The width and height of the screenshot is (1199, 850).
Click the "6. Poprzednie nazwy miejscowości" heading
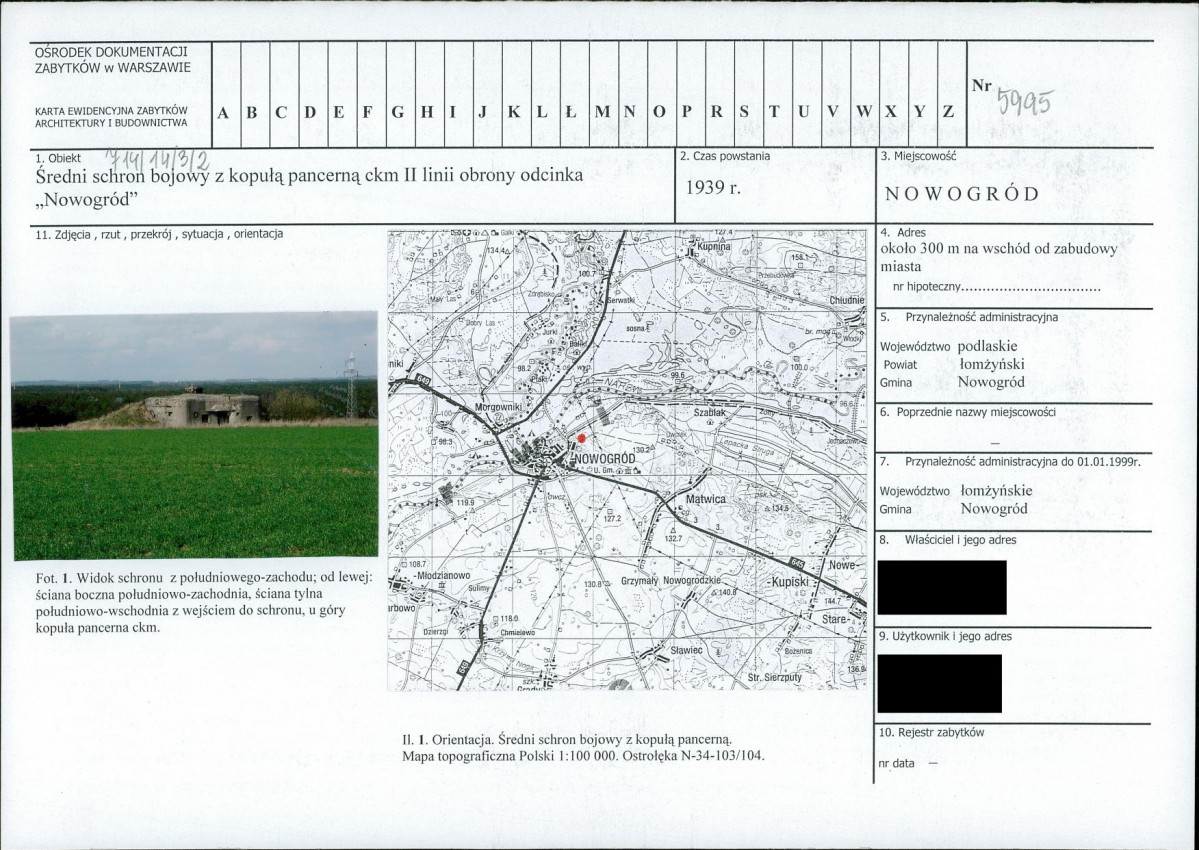pyautogui.click(x=968, y=412)
